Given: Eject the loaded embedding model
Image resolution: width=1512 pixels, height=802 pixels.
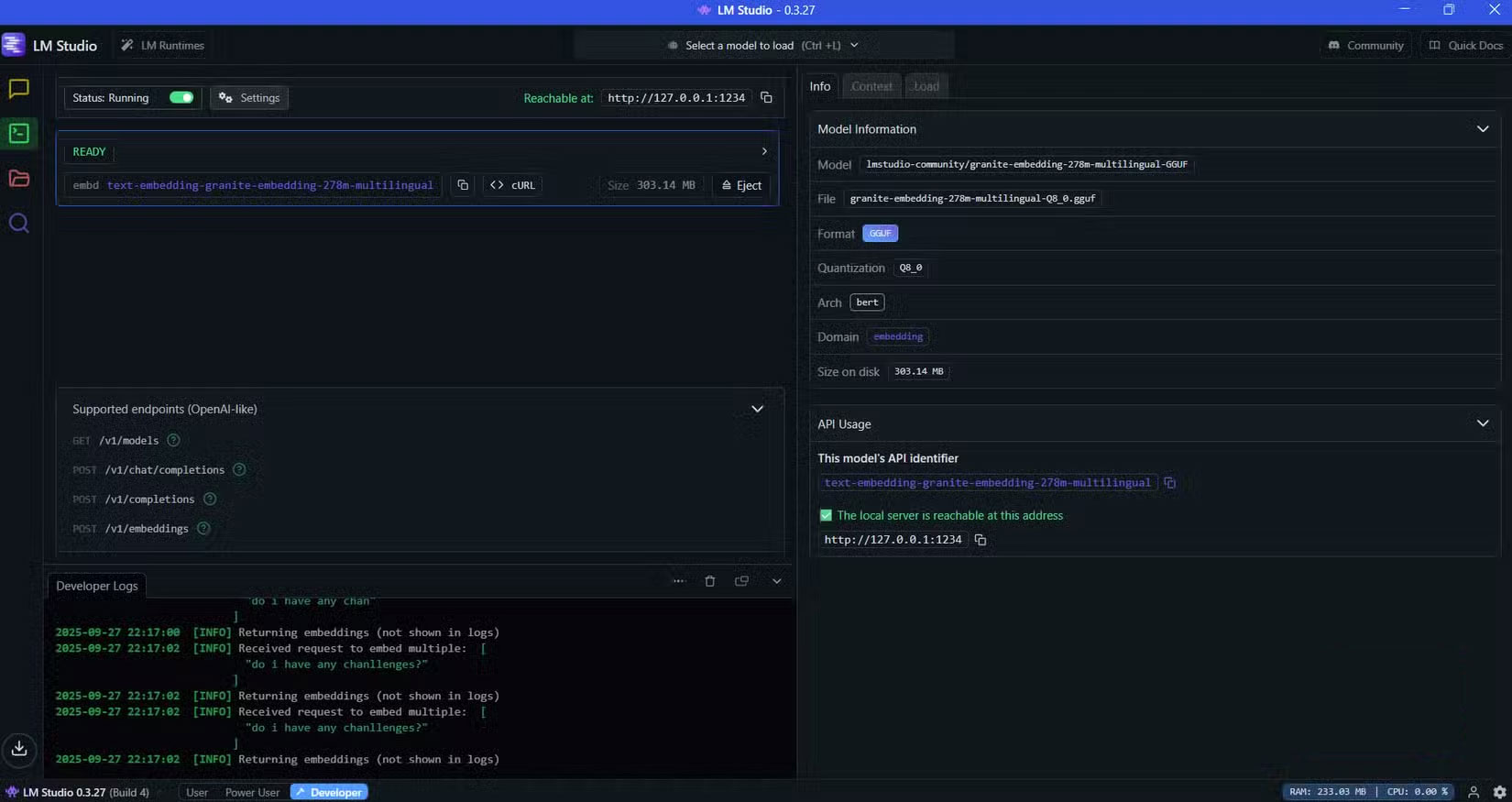Looking at the screenshot, I should [x=741, y=185].
